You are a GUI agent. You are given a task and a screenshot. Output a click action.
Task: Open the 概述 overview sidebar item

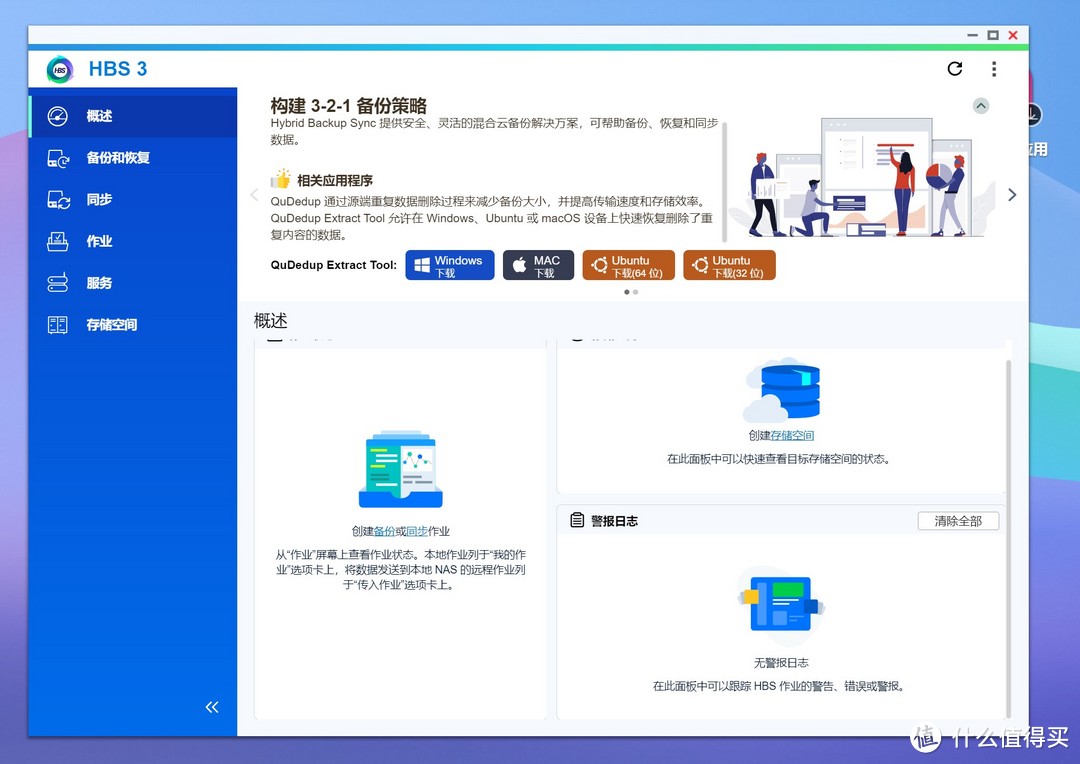pos(133,116)
